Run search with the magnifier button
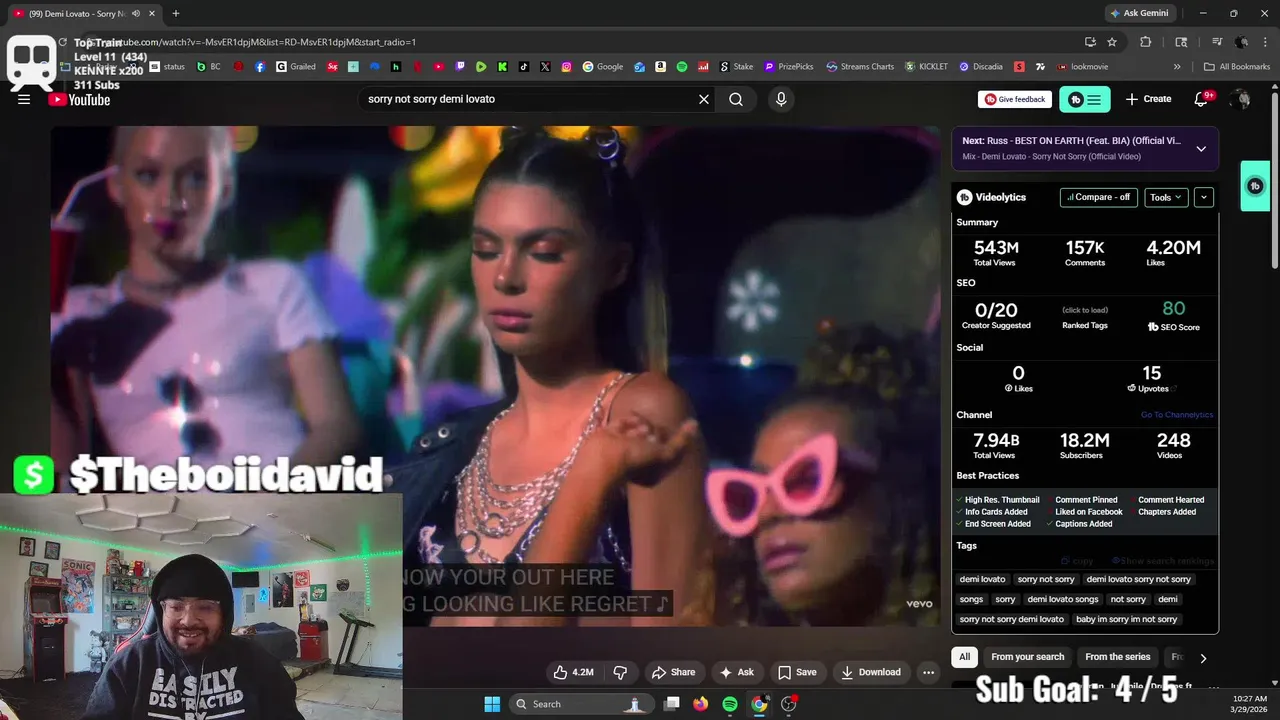This screenshot has width=1280, height=720. point(736,99)
